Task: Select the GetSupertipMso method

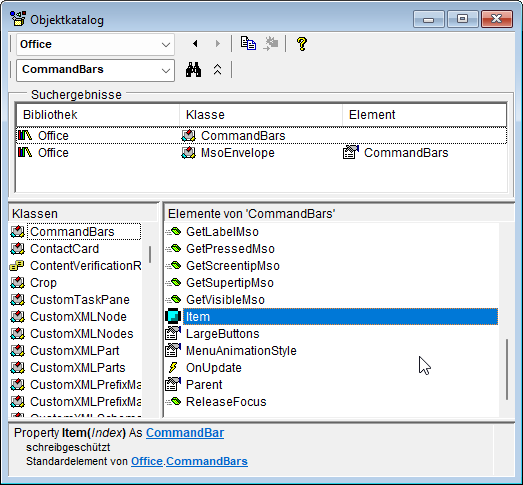Action: pos(230,283)
